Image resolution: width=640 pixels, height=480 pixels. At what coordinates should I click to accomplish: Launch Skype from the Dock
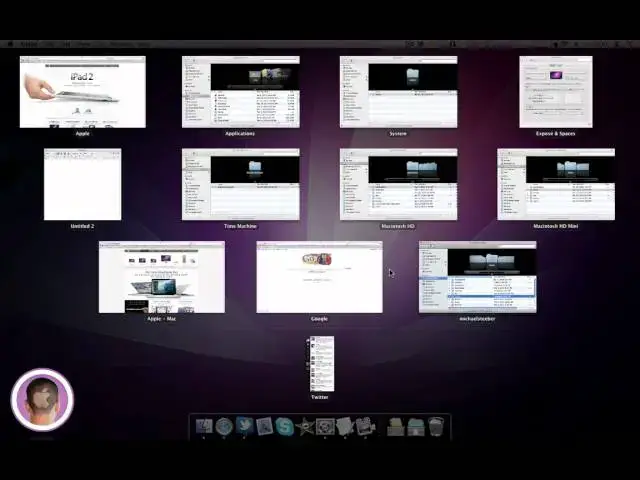[284, 427]
